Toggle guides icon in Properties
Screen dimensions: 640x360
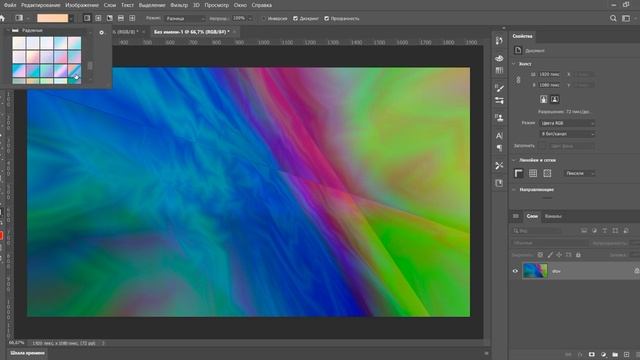547,173
